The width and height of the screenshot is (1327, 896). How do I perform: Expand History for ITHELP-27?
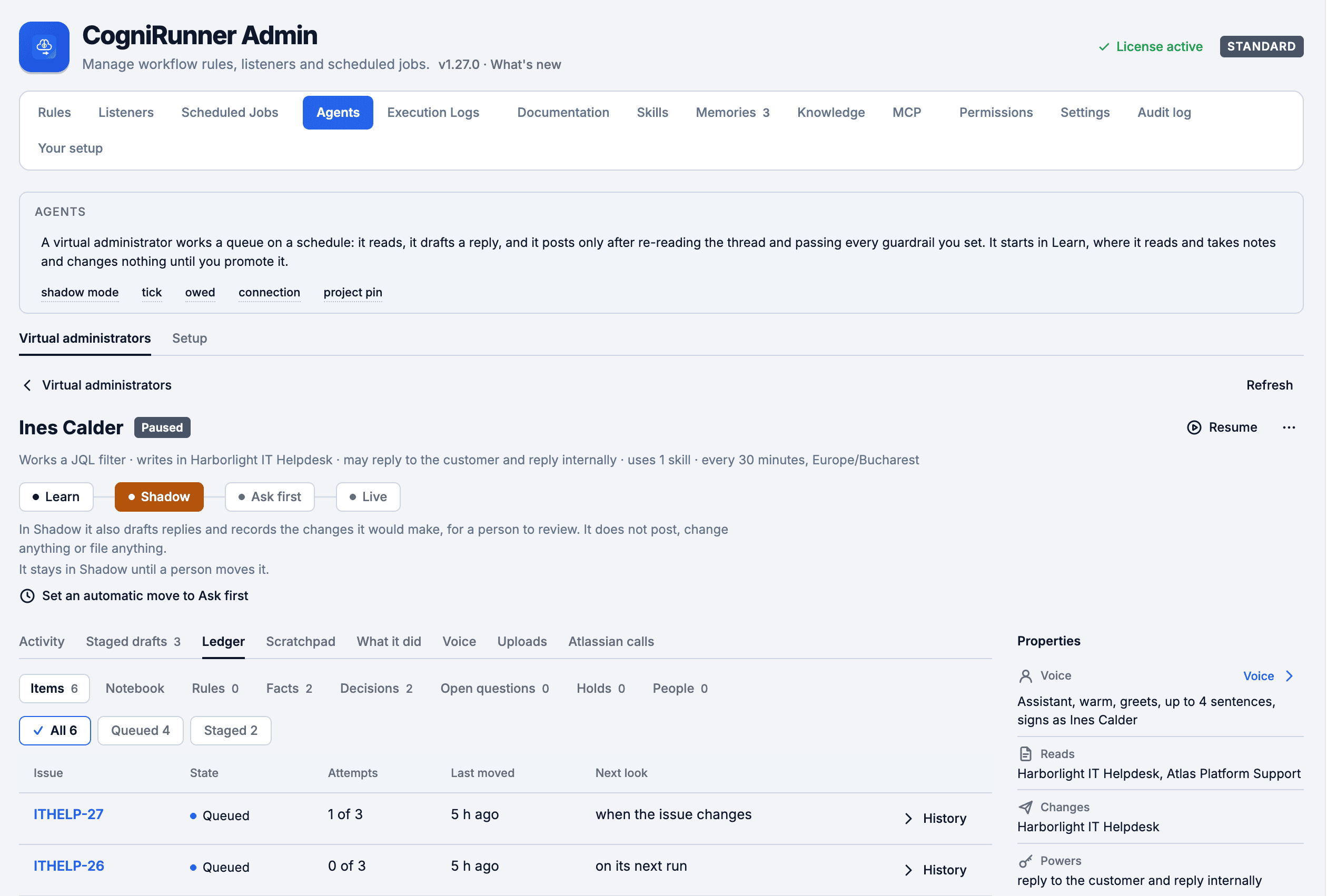point(935,819)
